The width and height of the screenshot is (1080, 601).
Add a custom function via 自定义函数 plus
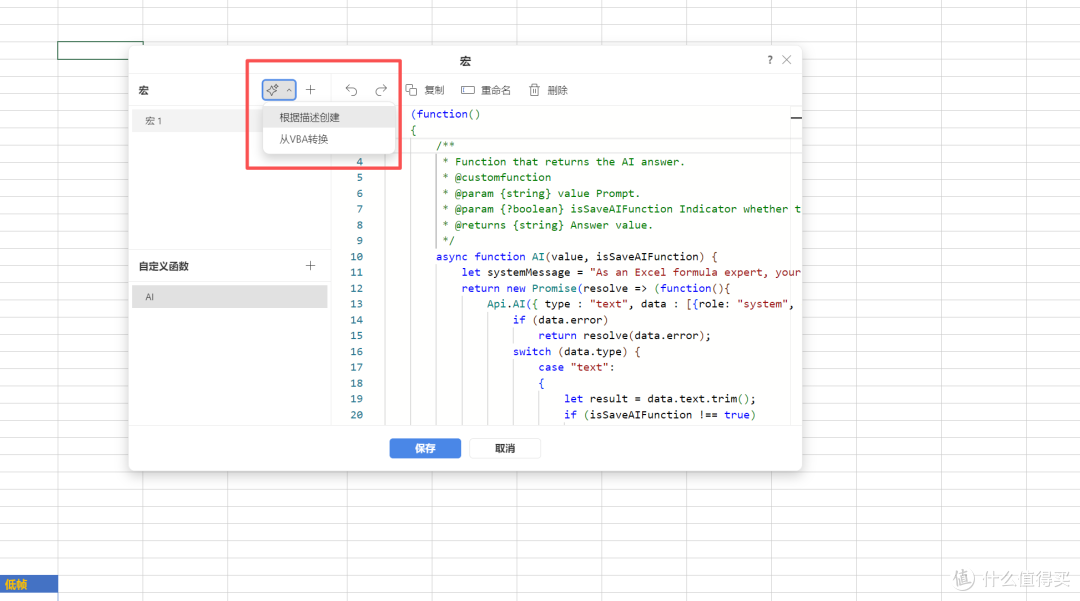tap(311, 266)
